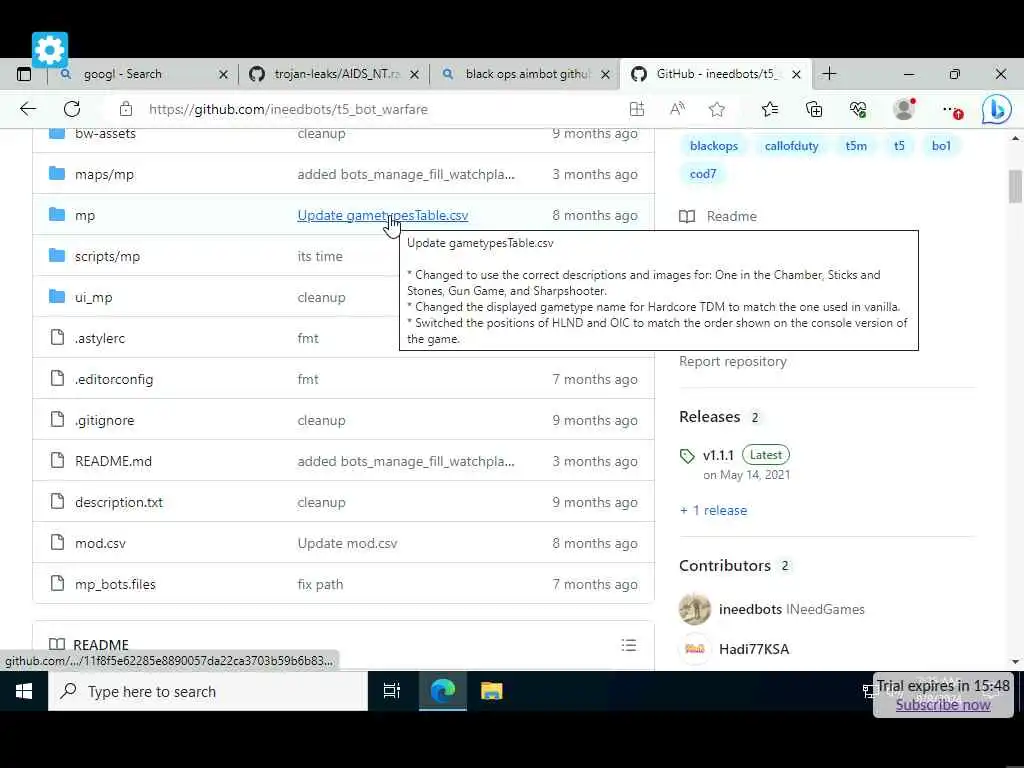The width and height of the screenshot is (1024, 768).
Task: Click the Hadi77KSA contributor avatar
Action: [695, 649]
